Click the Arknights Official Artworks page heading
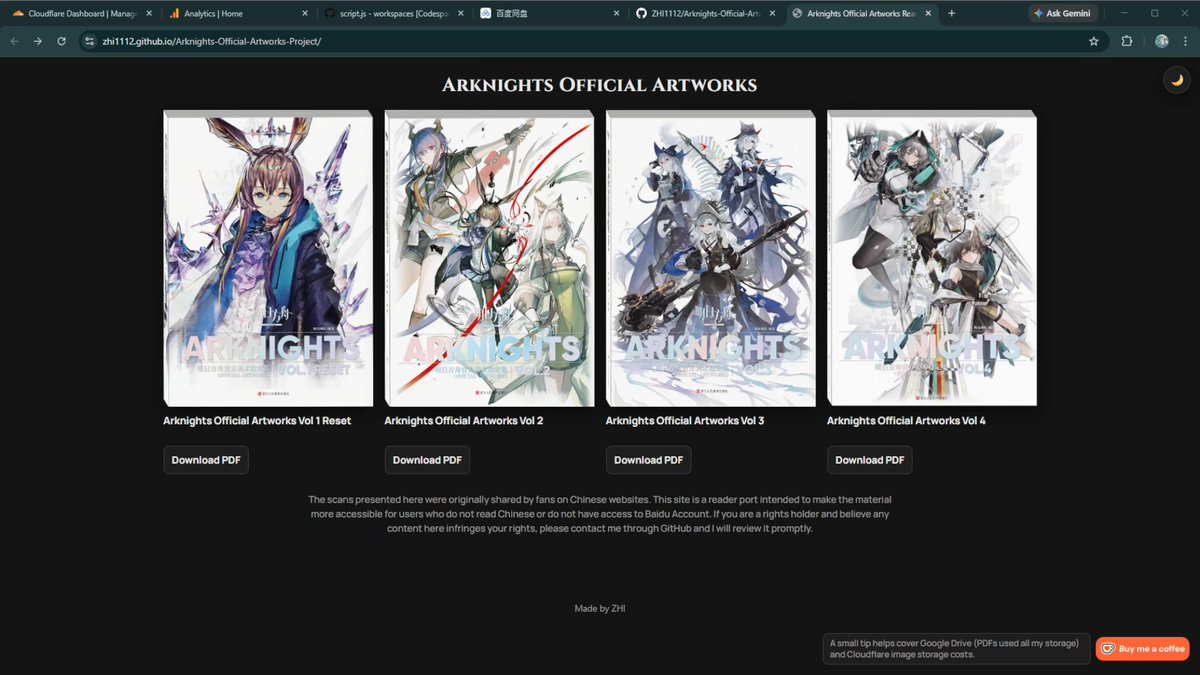The height and width of the screenshot is (675, 1200). [x=600, y=85]
